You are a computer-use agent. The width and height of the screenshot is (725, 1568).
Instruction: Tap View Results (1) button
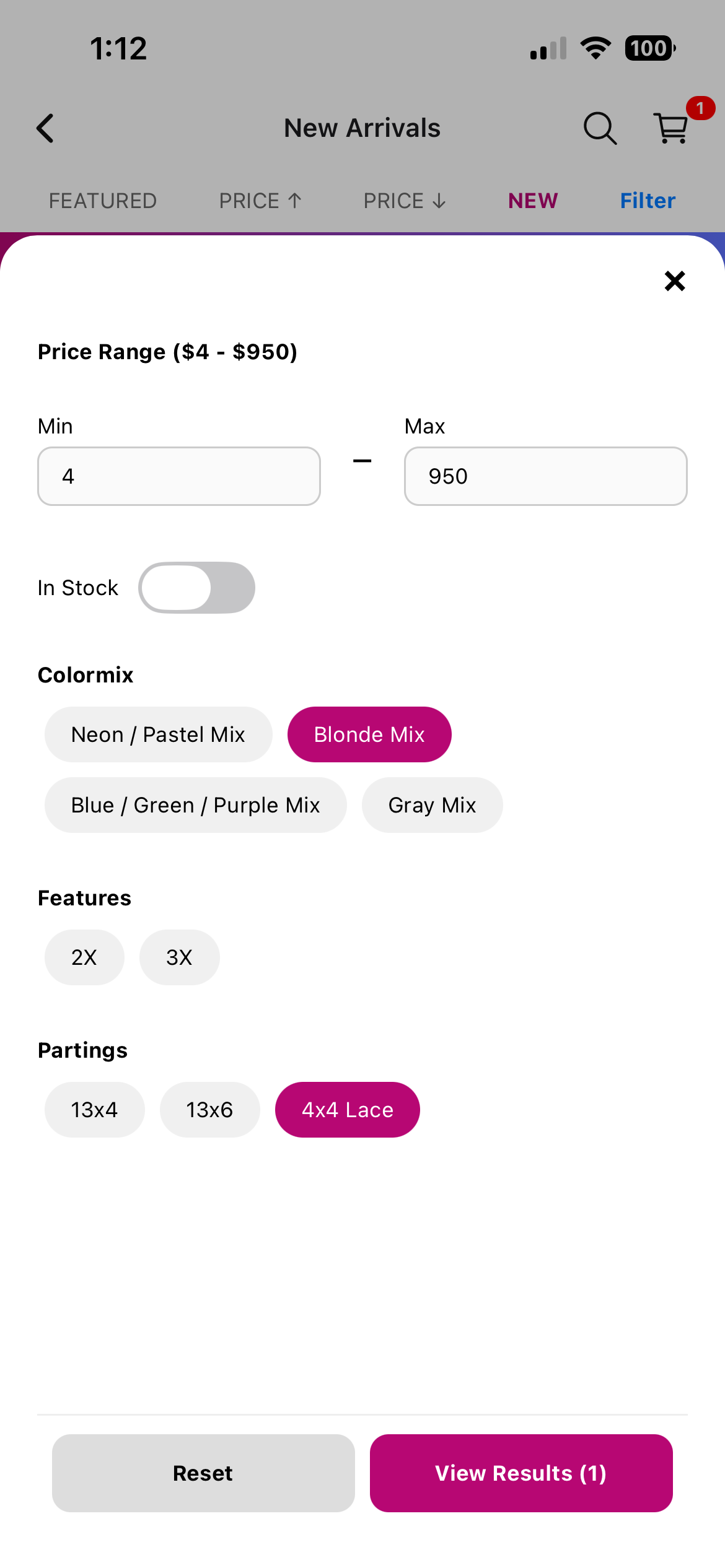(x=521, y=1473)
